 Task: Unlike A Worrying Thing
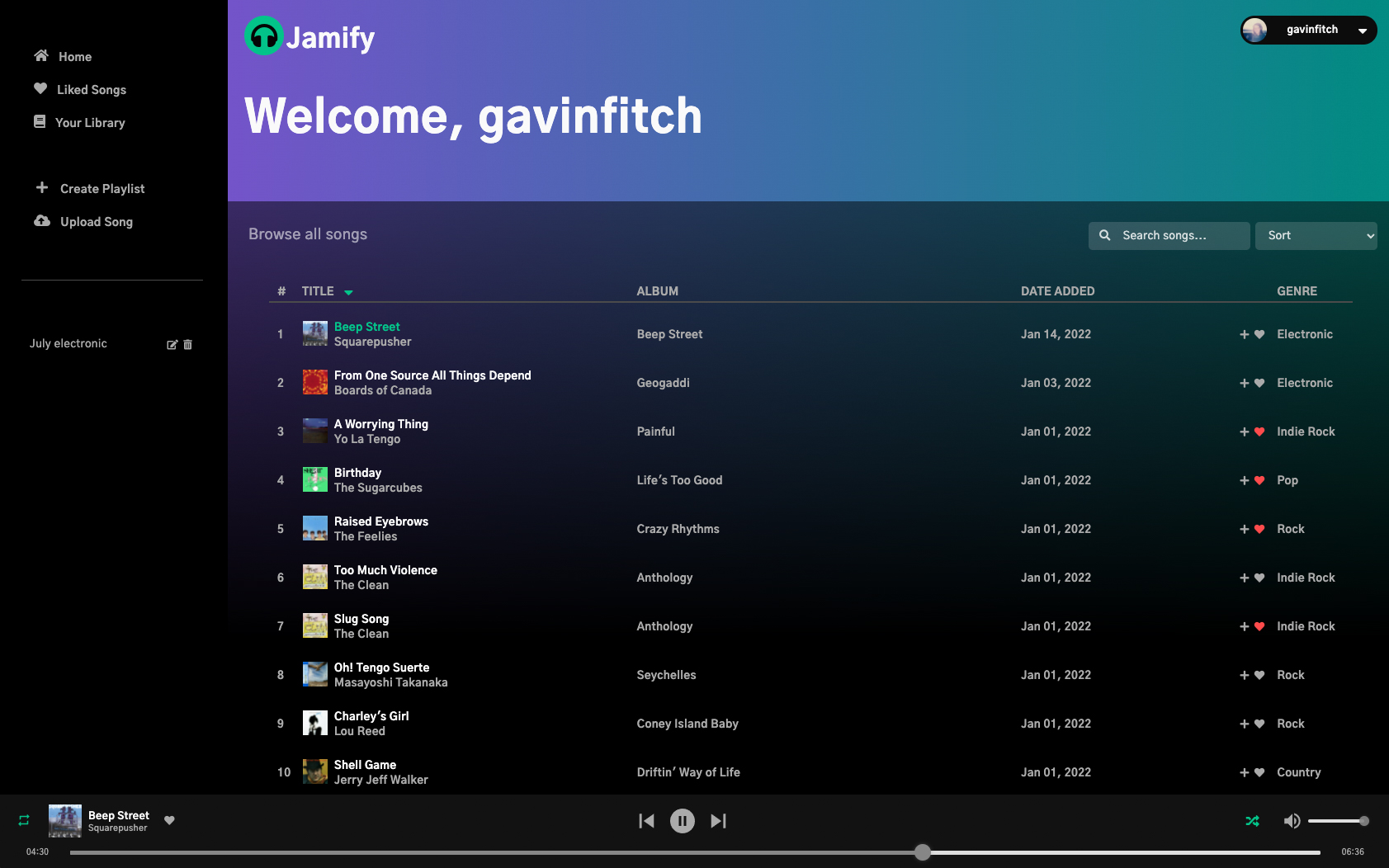(x=1259, y=432)
